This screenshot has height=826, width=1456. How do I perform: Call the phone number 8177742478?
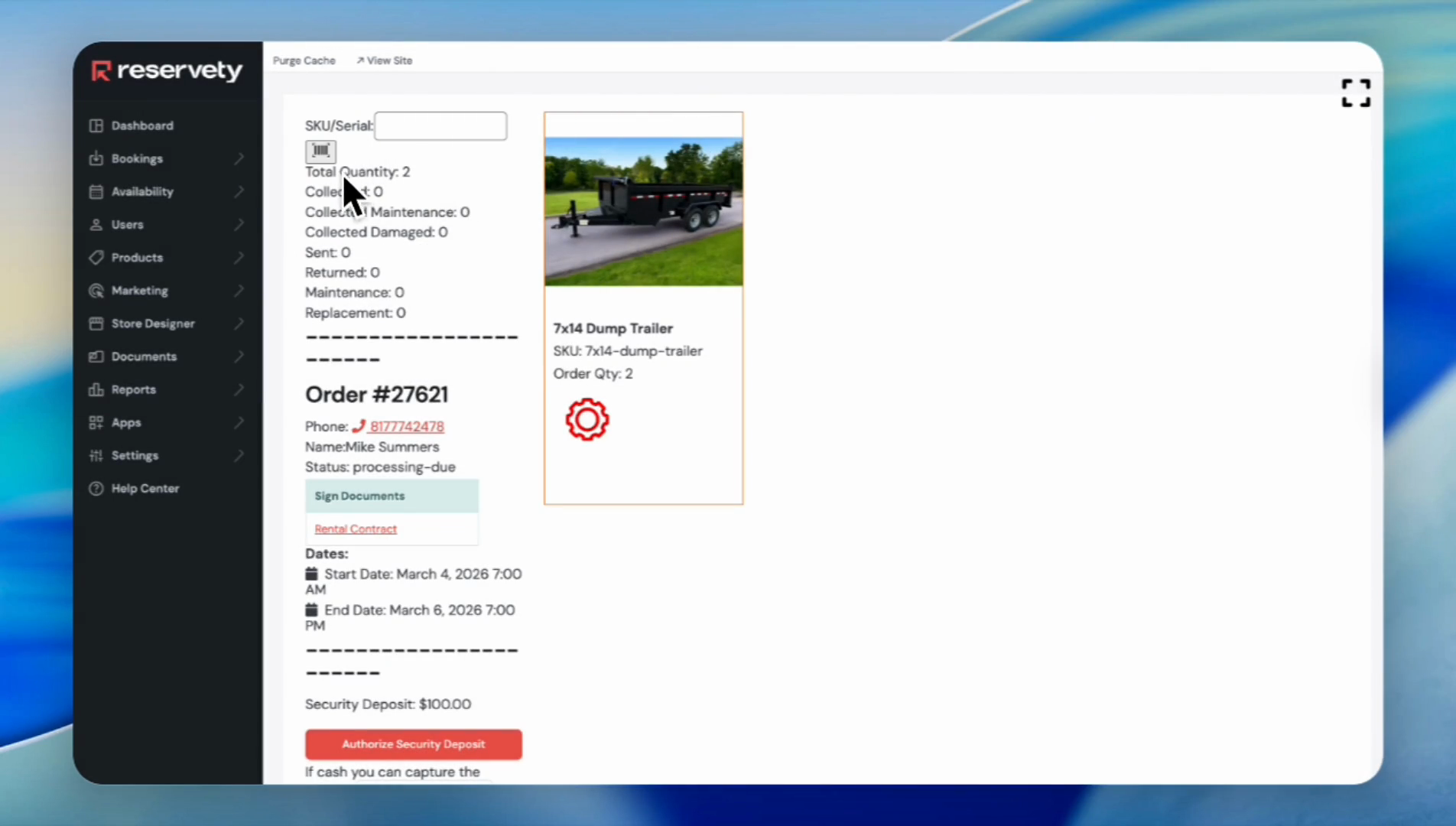click(407, 426)
